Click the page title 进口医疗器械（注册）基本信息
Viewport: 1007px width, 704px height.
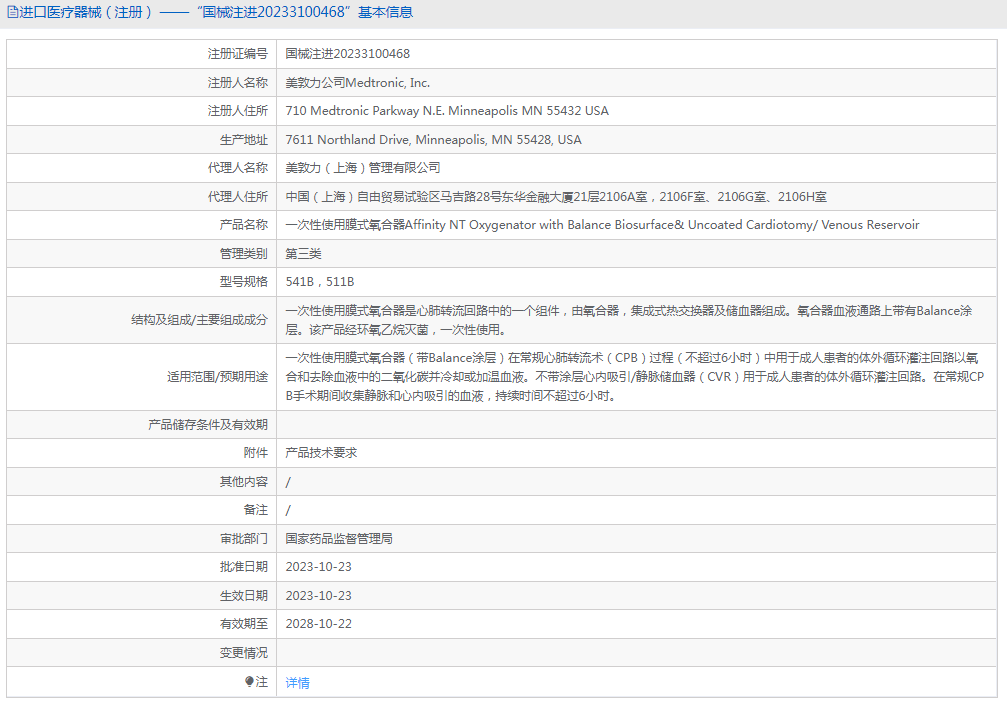[216, 12]
